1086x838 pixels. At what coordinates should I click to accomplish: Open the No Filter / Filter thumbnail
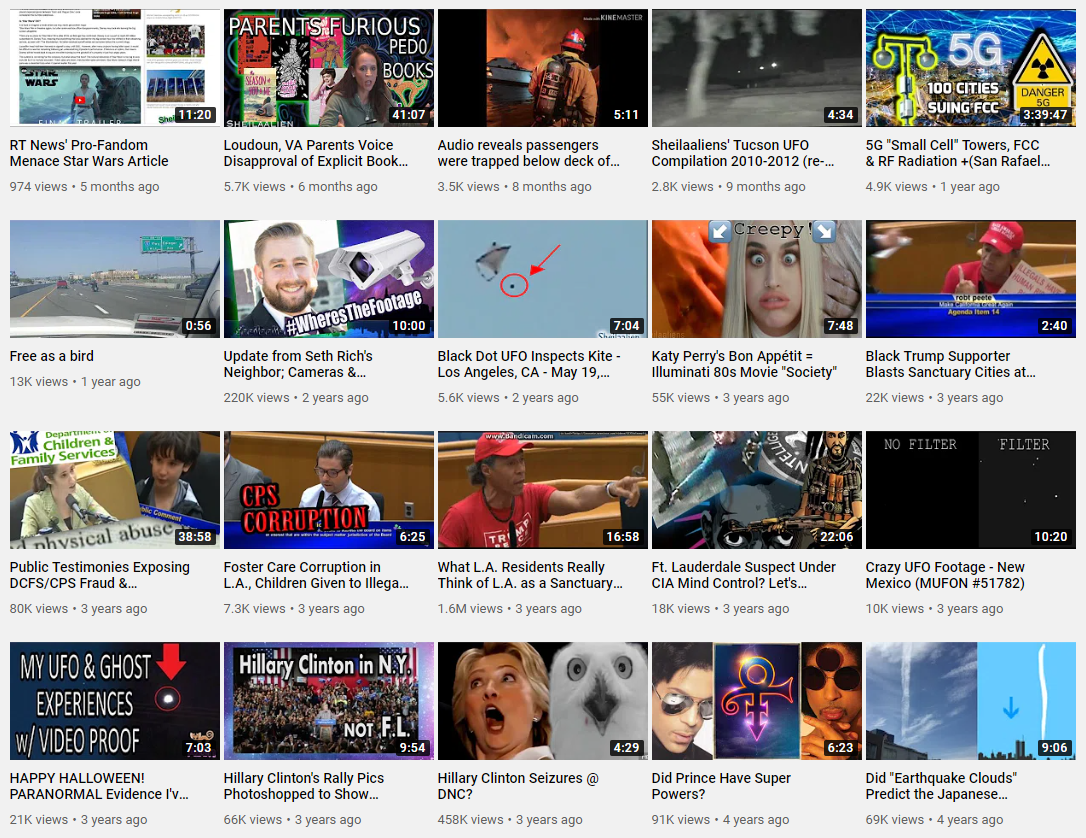[x=971, y=490]
